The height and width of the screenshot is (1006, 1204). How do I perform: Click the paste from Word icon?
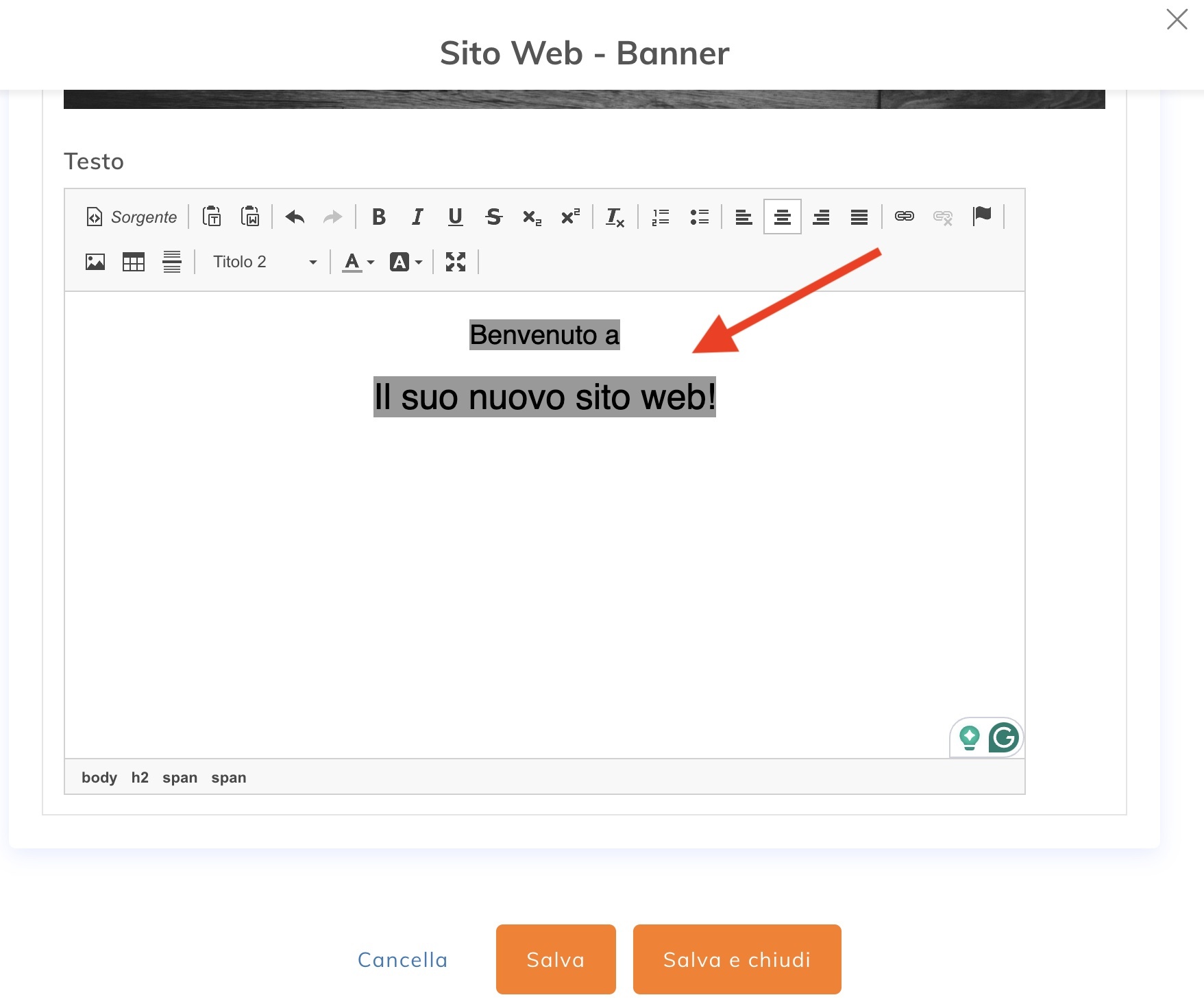click(250, 217)
